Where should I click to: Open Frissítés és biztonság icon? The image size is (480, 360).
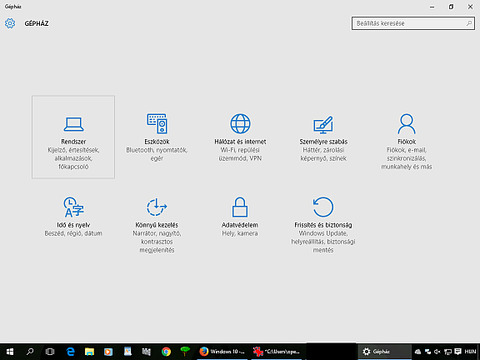pyautogui.click(x=323, y=207)
